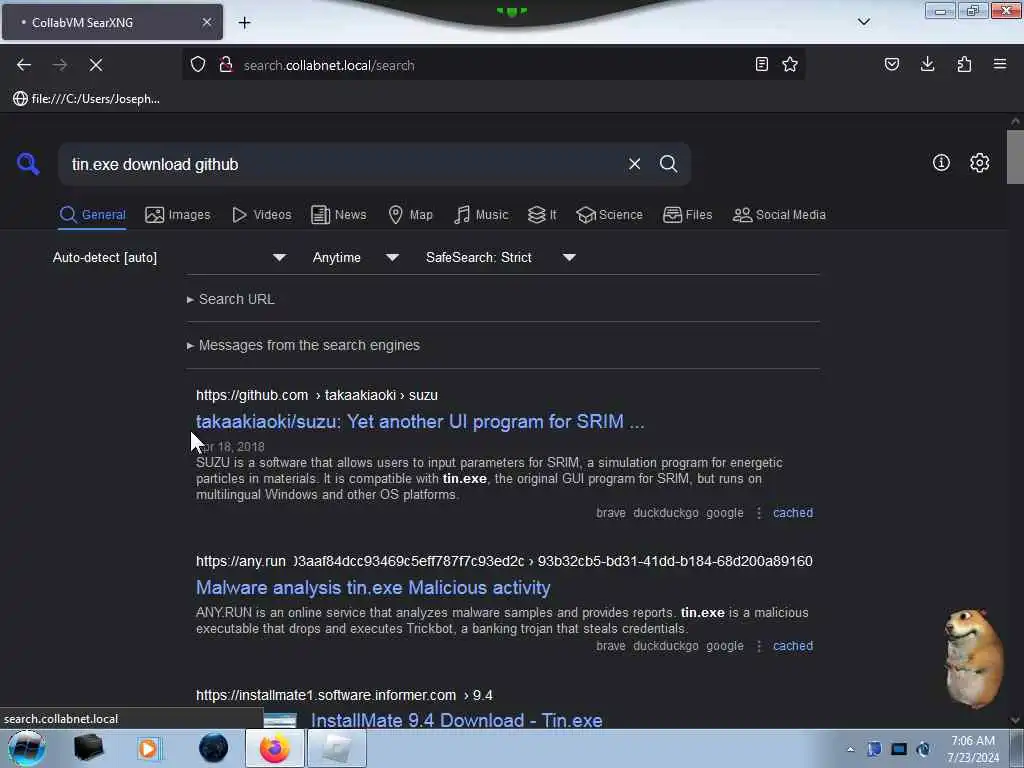Open Firefox application menu

(x=1000, y=65)
